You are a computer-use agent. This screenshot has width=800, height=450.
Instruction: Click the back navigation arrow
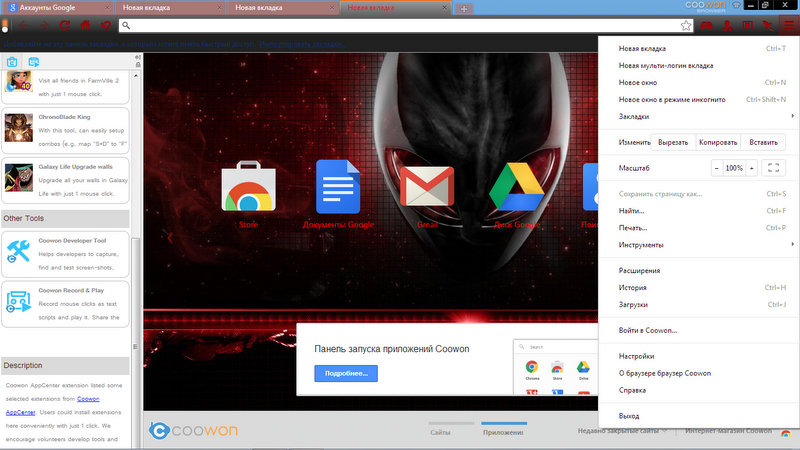(x=23, y=25)
